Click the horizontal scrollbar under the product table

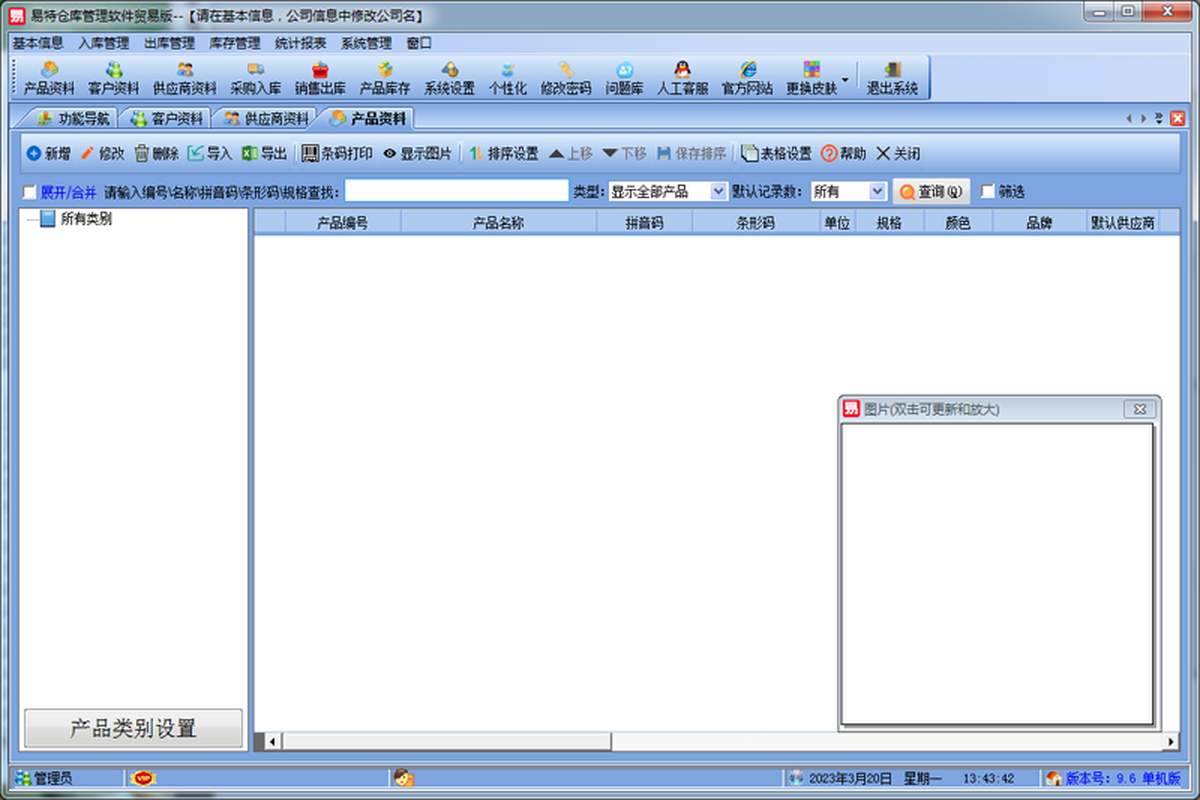click(x=716, y=741)
